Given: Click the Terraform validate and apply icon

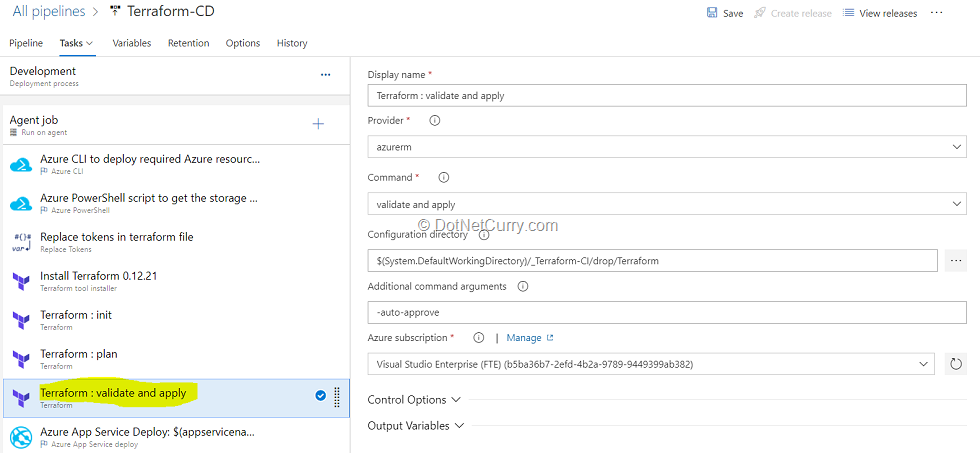Looking at the screenshot, I should point(21,398).
